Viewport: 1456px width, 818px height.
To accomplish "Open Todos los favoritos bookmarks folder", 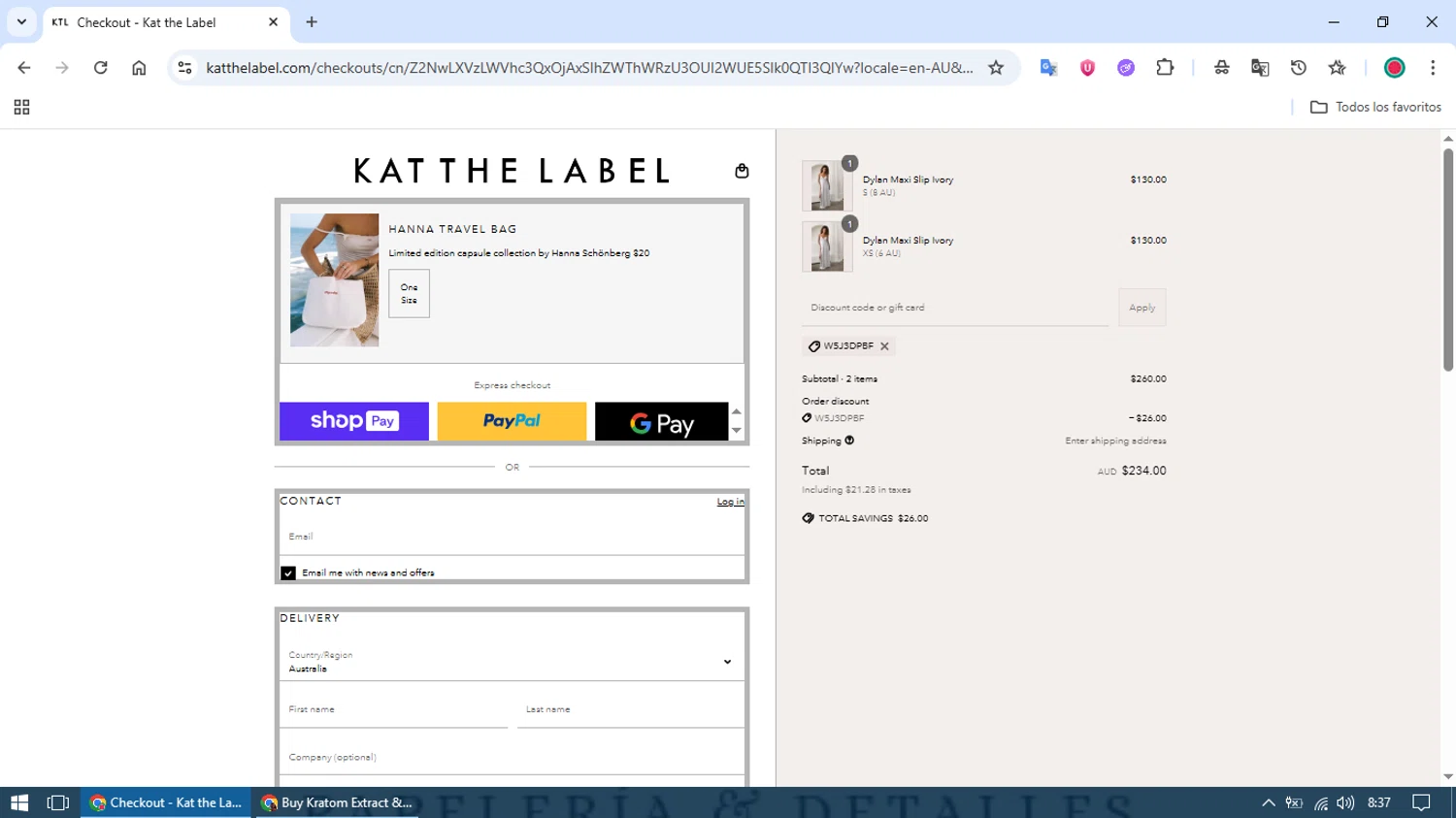I will pos(1375,108).
